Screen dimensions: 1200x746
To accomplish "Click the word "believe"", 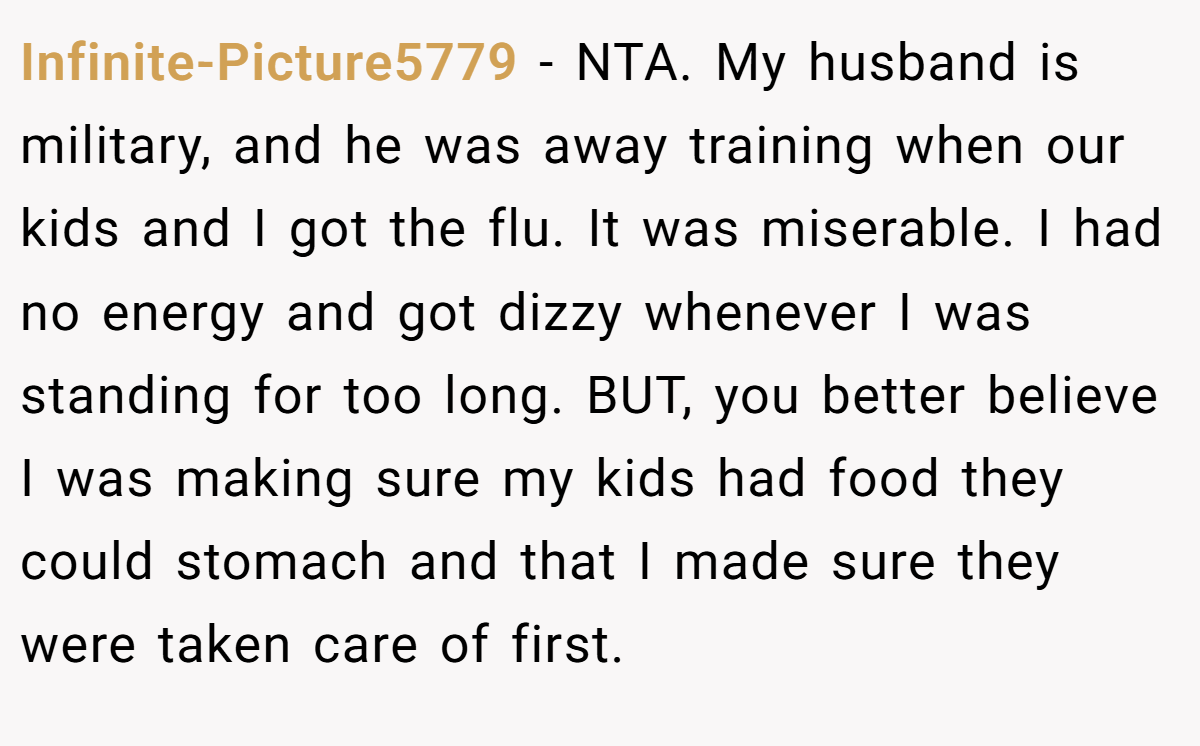I will tap(1073, 397).
